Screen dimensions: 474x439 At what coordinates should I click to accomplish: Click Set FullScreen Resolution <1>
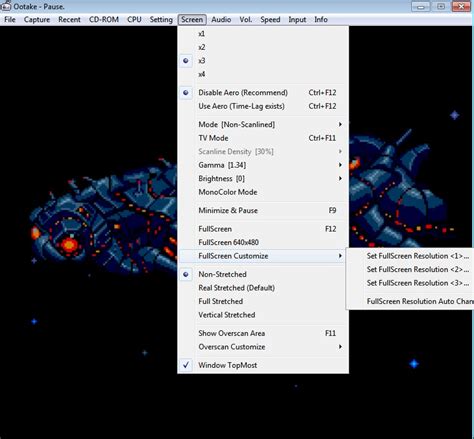click(x=411, y=256)
